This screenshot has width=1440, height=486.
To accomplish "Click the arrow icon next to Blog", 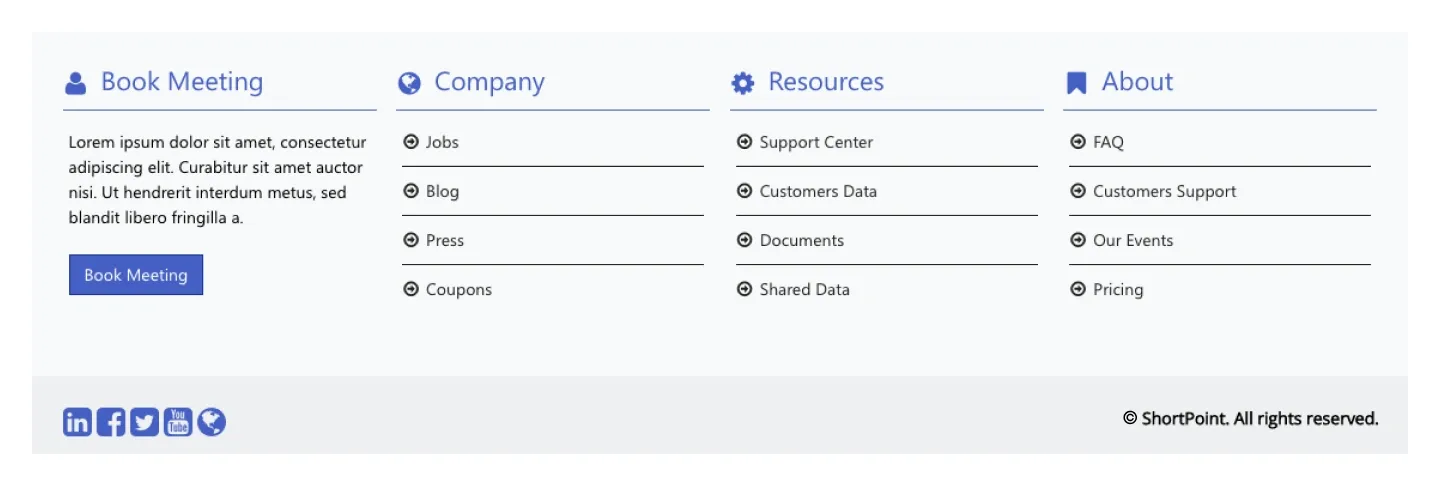I will point(410,191).
